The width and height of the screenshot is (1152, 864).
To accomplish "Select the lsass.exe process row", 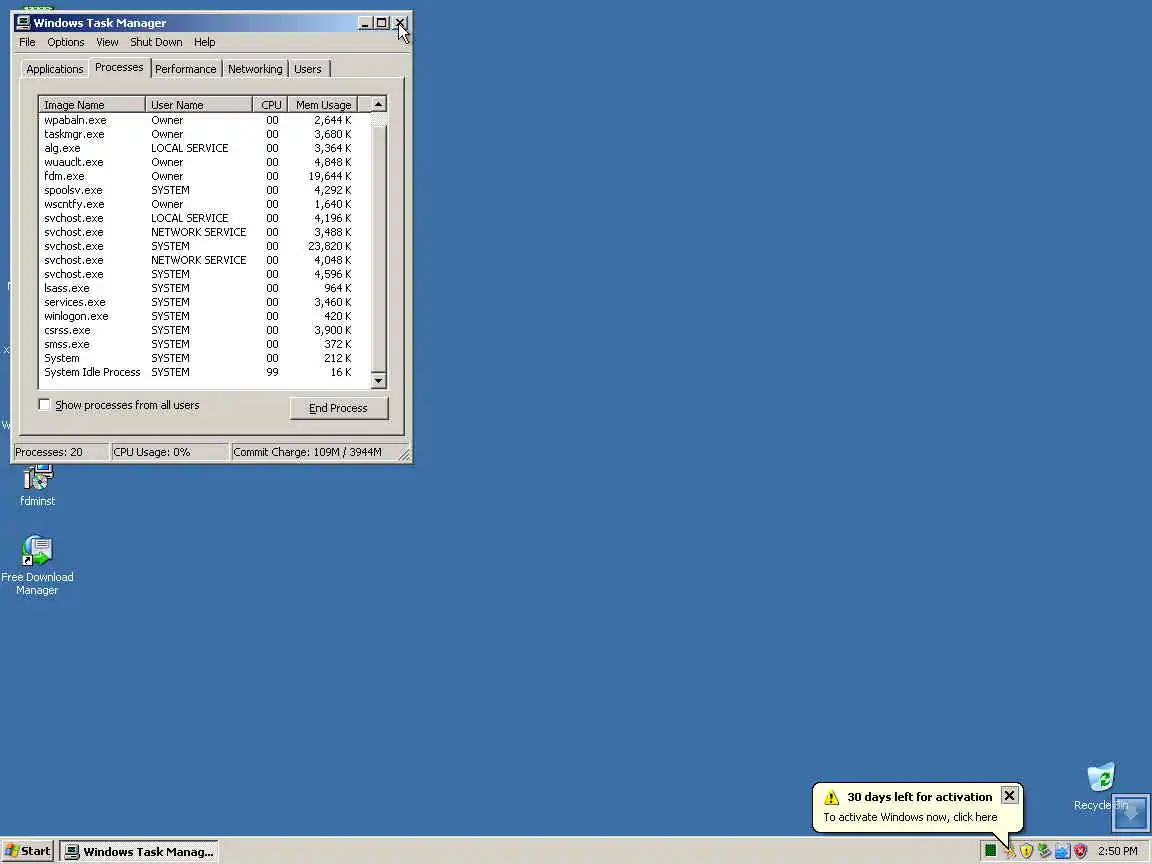I will pyautogui.click(x=205, y=288).
